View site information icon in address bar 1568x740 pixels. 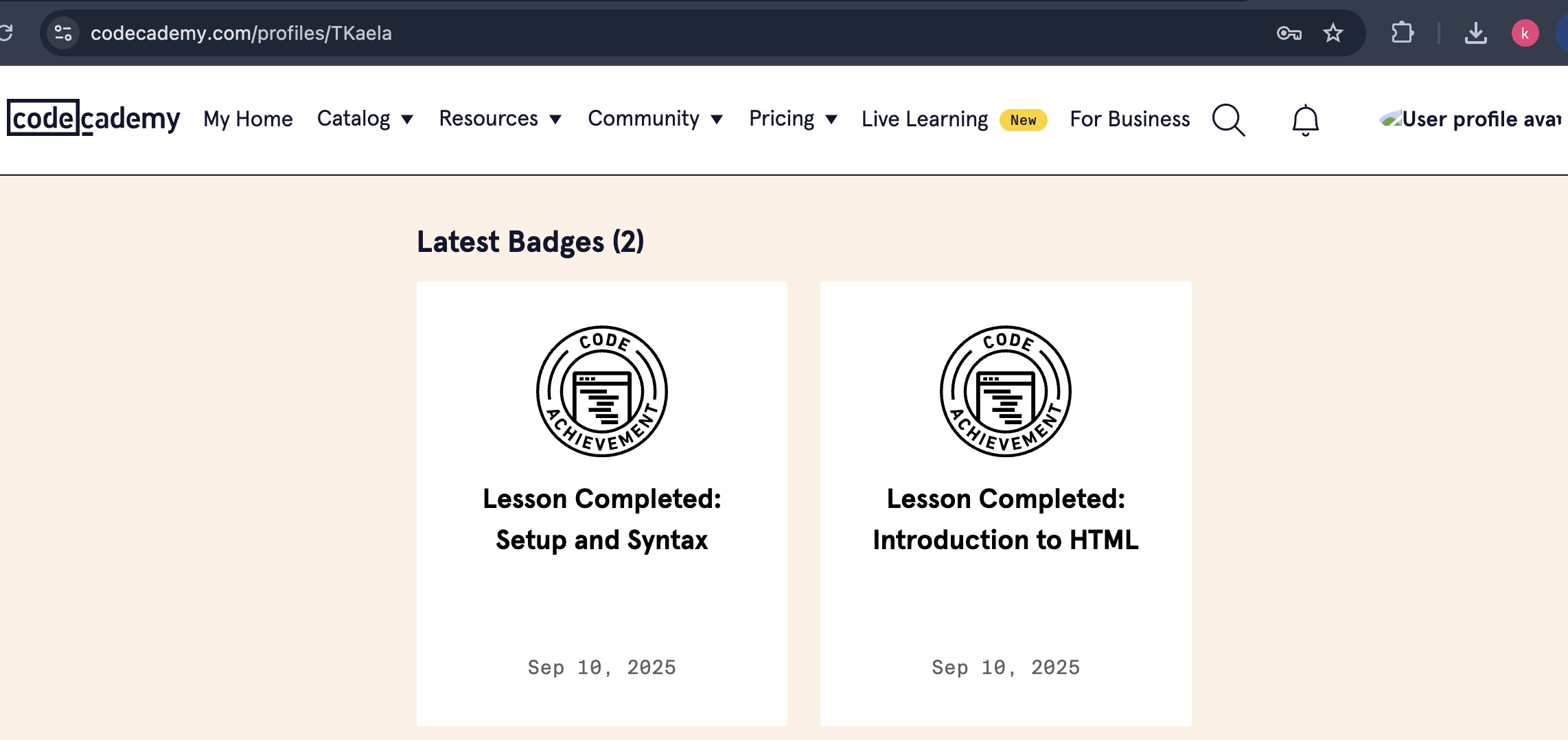pos(63,33)
